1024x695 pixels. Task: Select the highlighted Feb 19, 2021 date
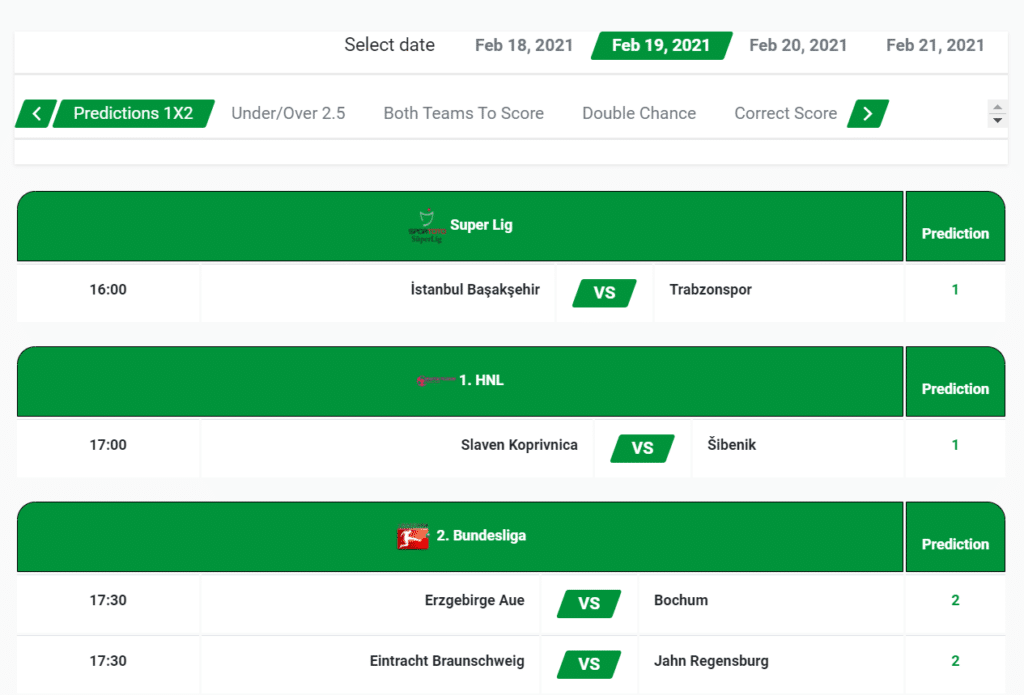coord(661,45)
